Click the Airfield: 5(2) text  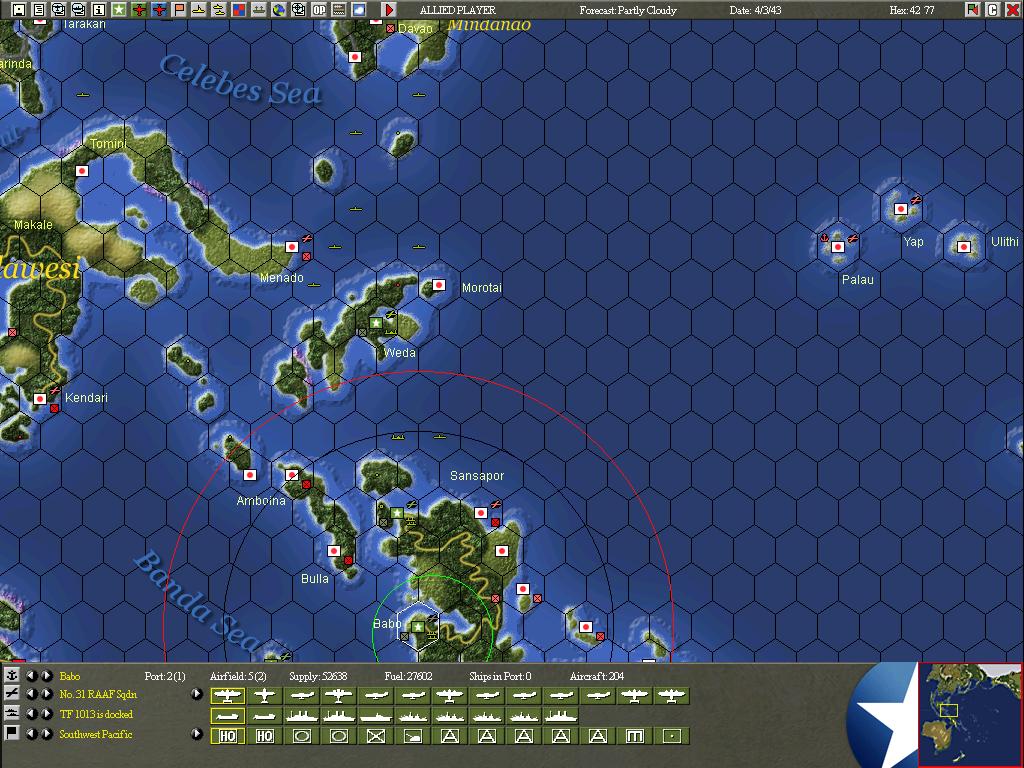tap(238, 676)
